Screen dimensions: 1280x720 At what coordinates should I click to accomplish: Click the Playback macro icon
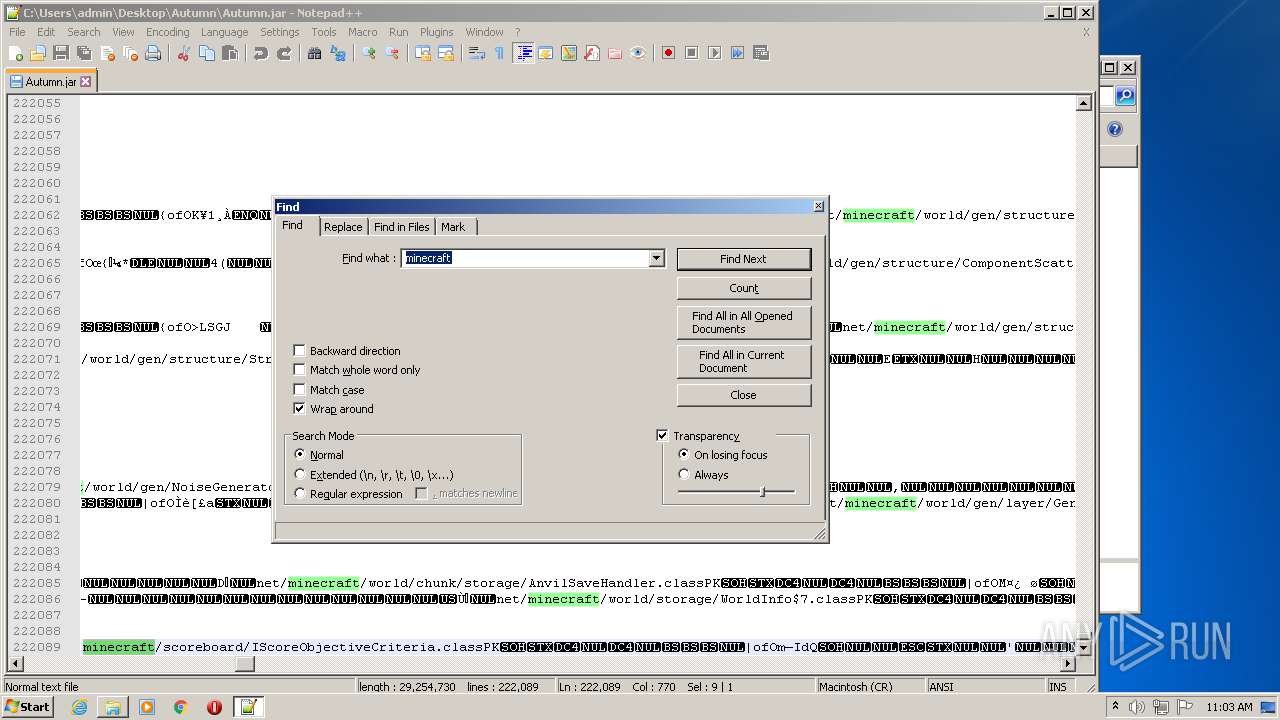tap(715, 53)
